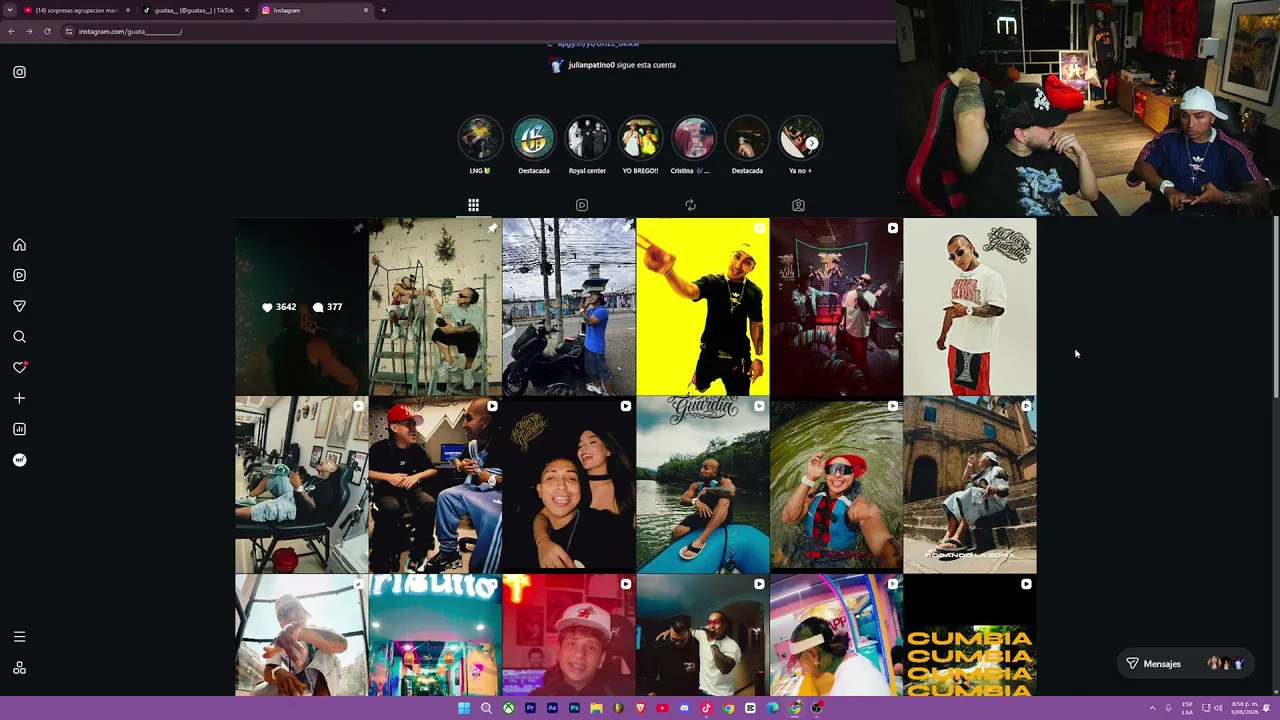Open the 'Royal center' story highlight
This screenshot has width=1280, height=720.
click(587, 138)
